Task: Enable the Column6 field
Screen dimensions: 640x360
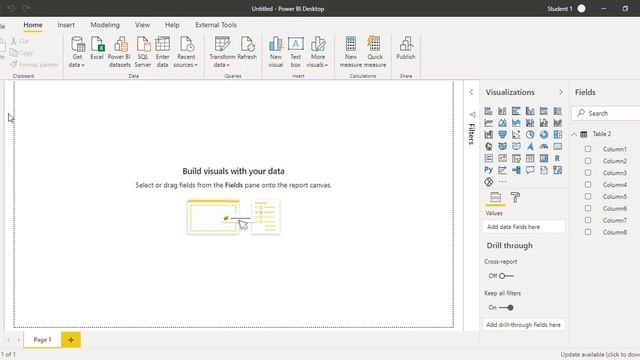Action: pos(588,208)
